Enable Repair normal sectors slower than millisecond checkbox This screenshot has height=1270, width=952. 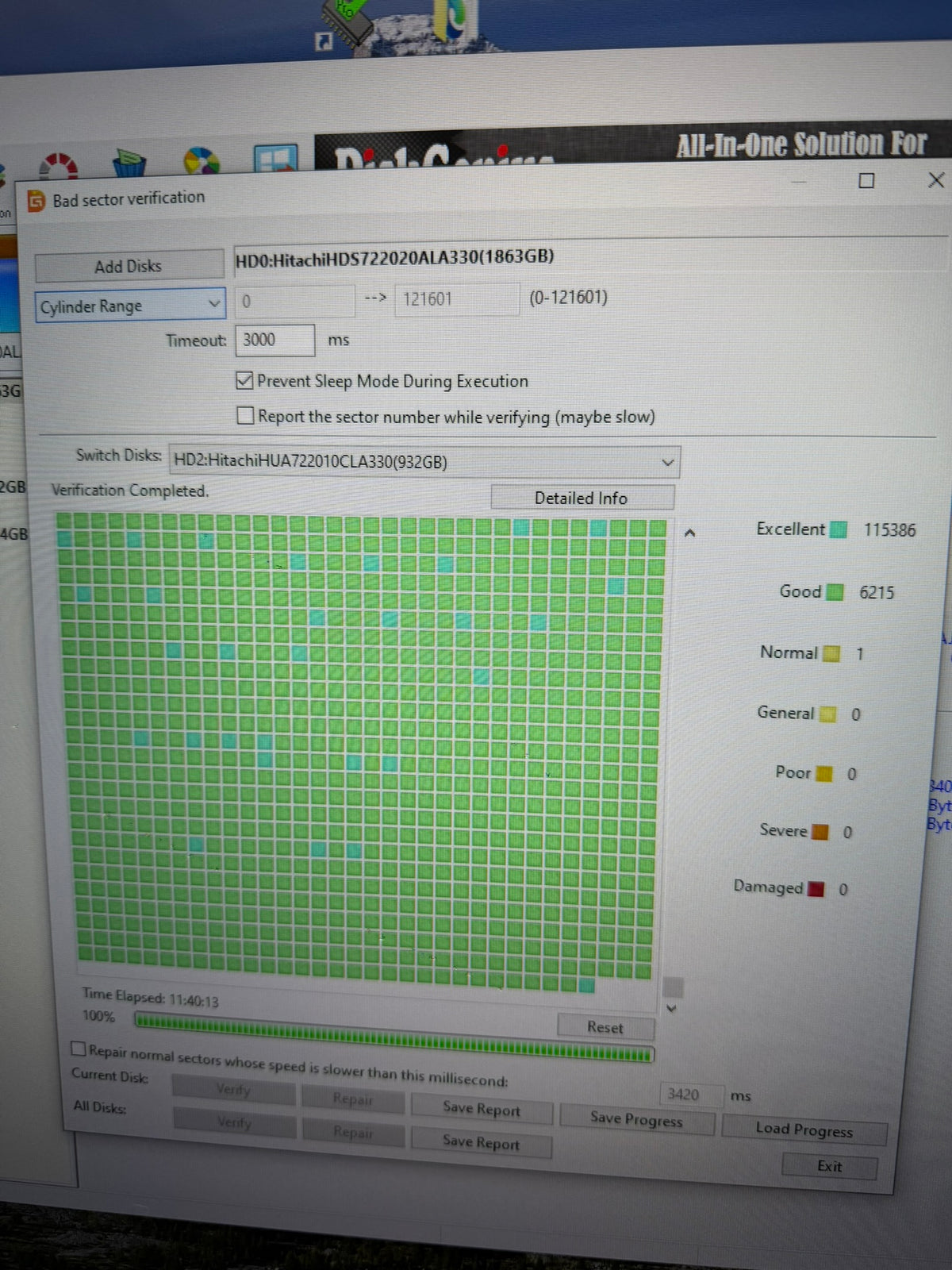tap(79, 1049)
